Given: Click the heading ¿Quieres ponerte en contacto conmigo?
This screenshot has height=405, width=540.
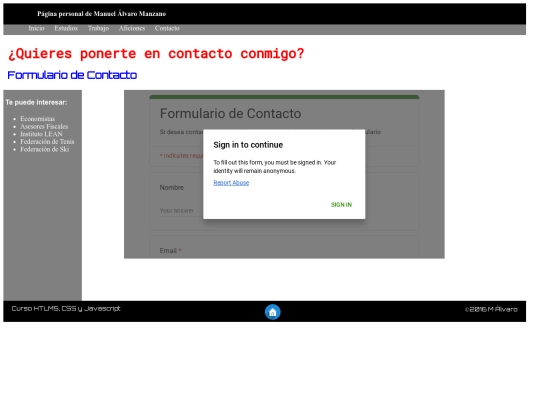Looking at the screenshot, I should click(x=156, y=53).
